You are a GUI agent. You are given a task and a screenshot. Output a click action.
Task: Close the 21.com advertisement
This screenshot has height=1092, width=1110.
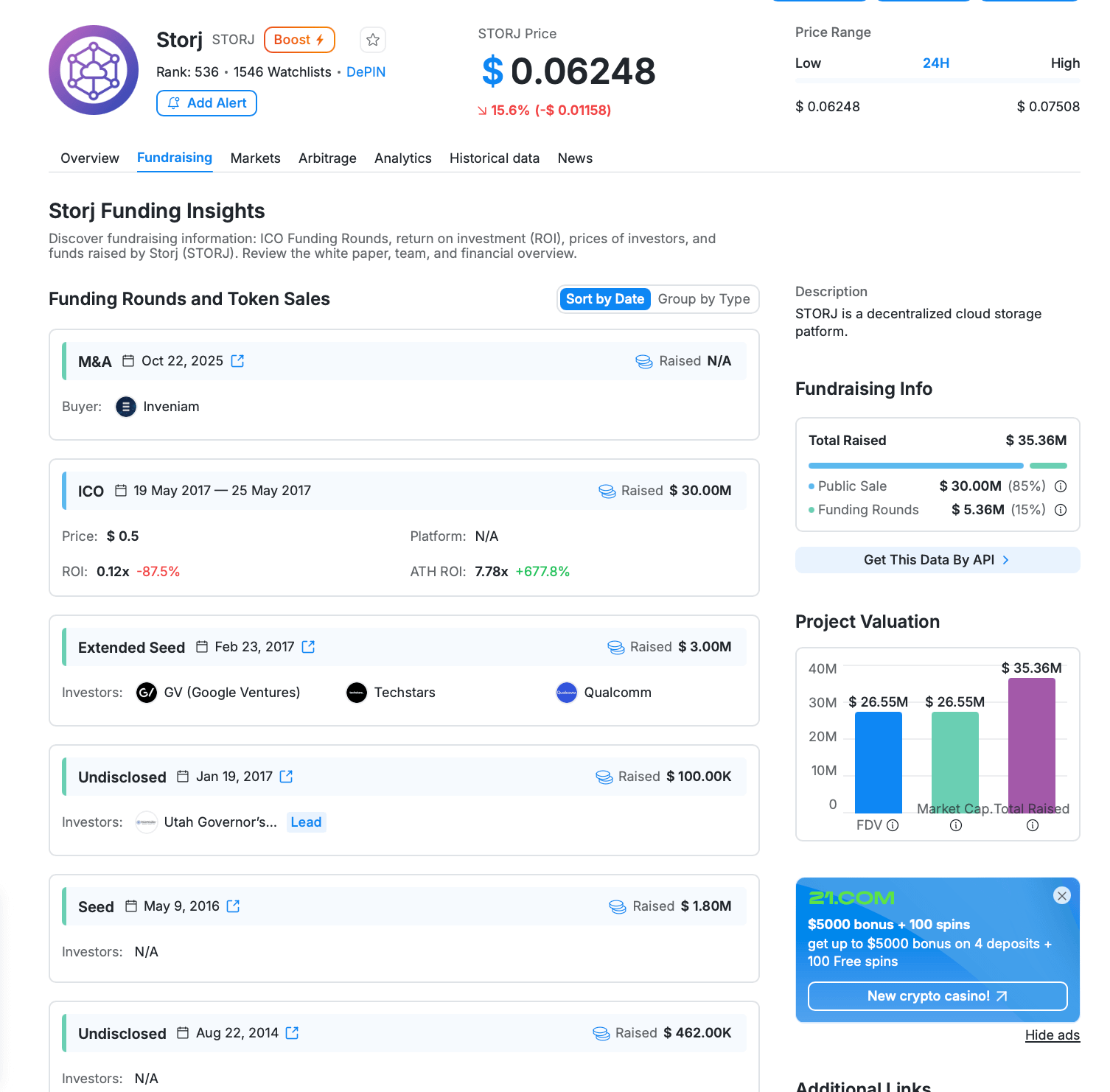click(x=1062, y=895)
